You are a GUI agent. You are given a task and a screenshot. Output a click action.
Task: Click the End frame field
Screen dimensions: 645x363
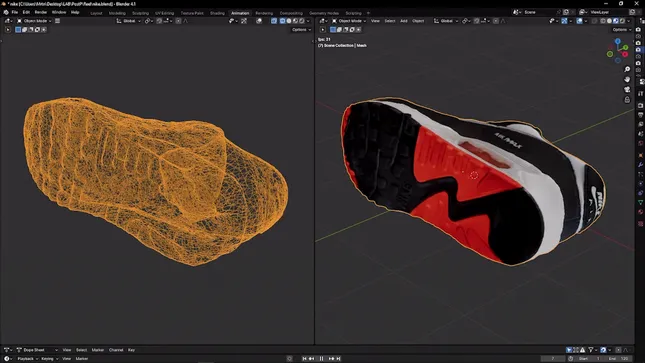(x=618, y=358)
